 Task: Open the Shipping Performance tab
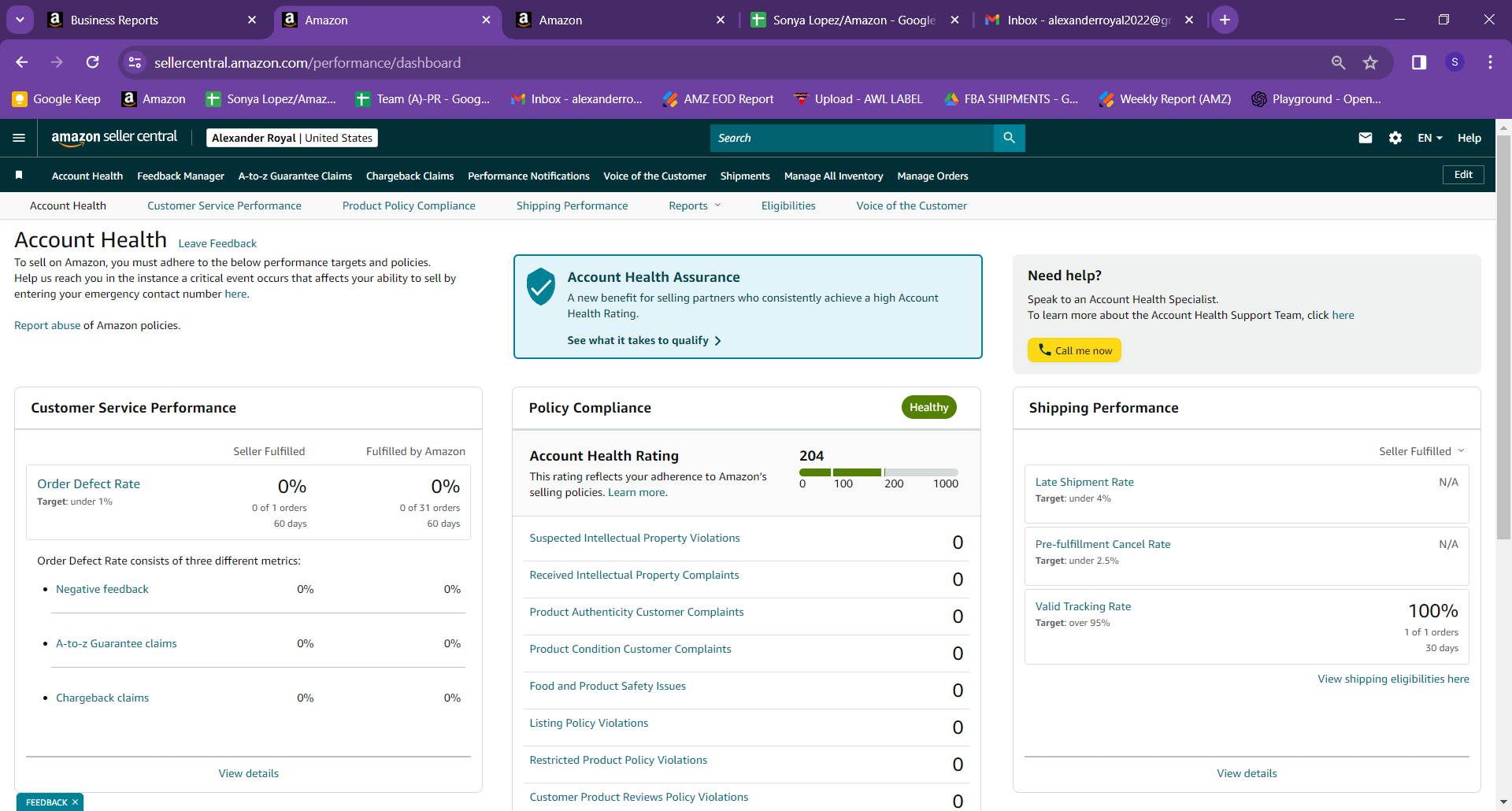(x=573, y=206)
